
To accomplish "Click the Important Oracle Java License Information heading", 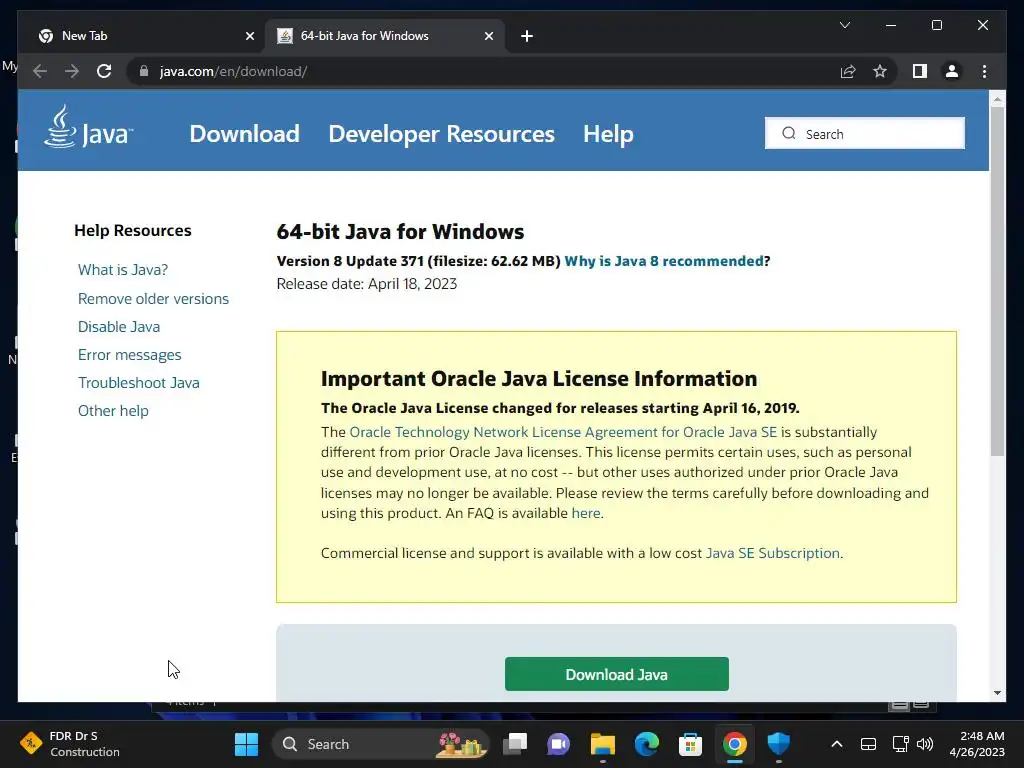I will click(539, 379).
